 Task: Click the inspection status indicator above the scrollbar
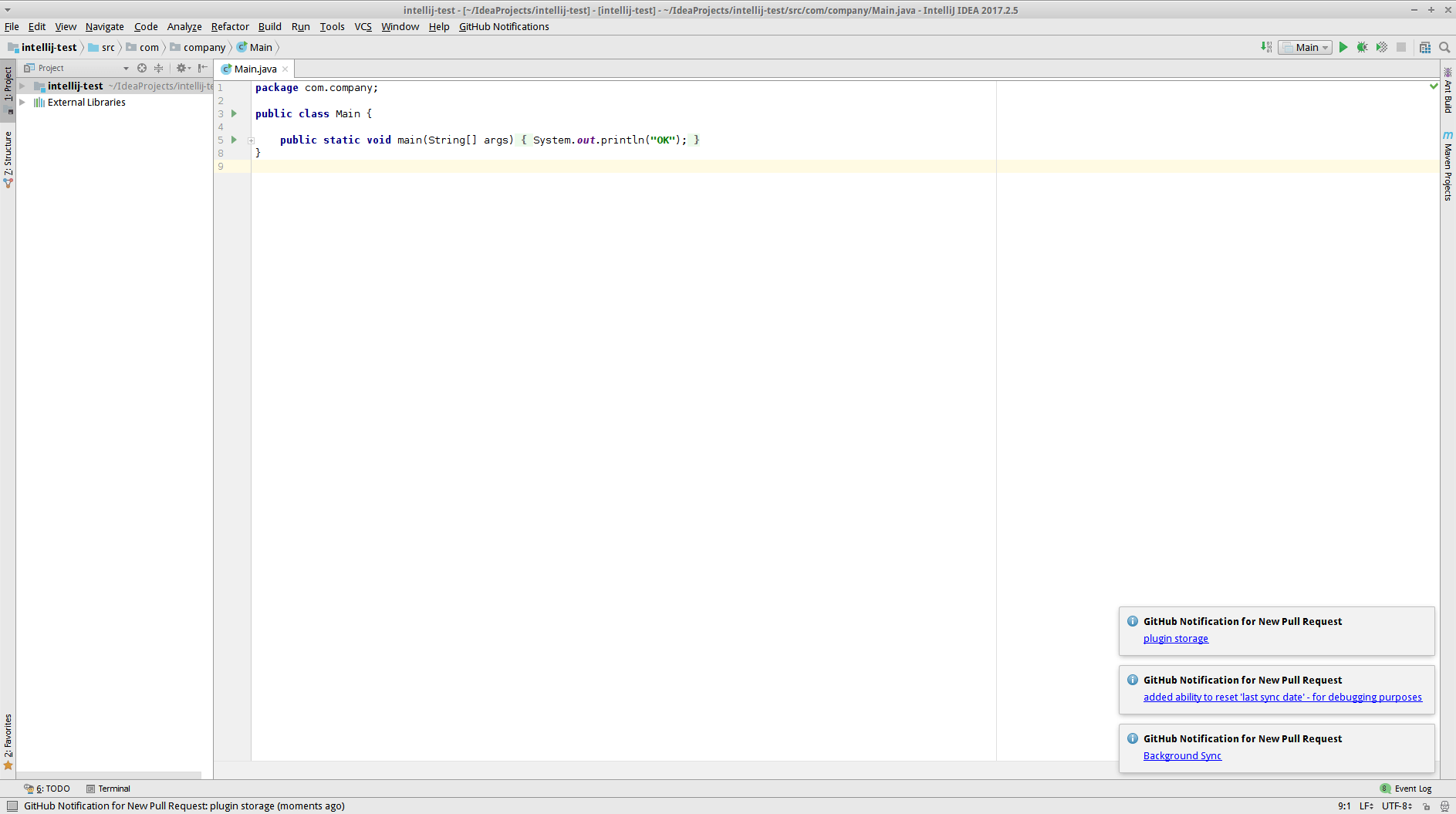pos(1433,86)
